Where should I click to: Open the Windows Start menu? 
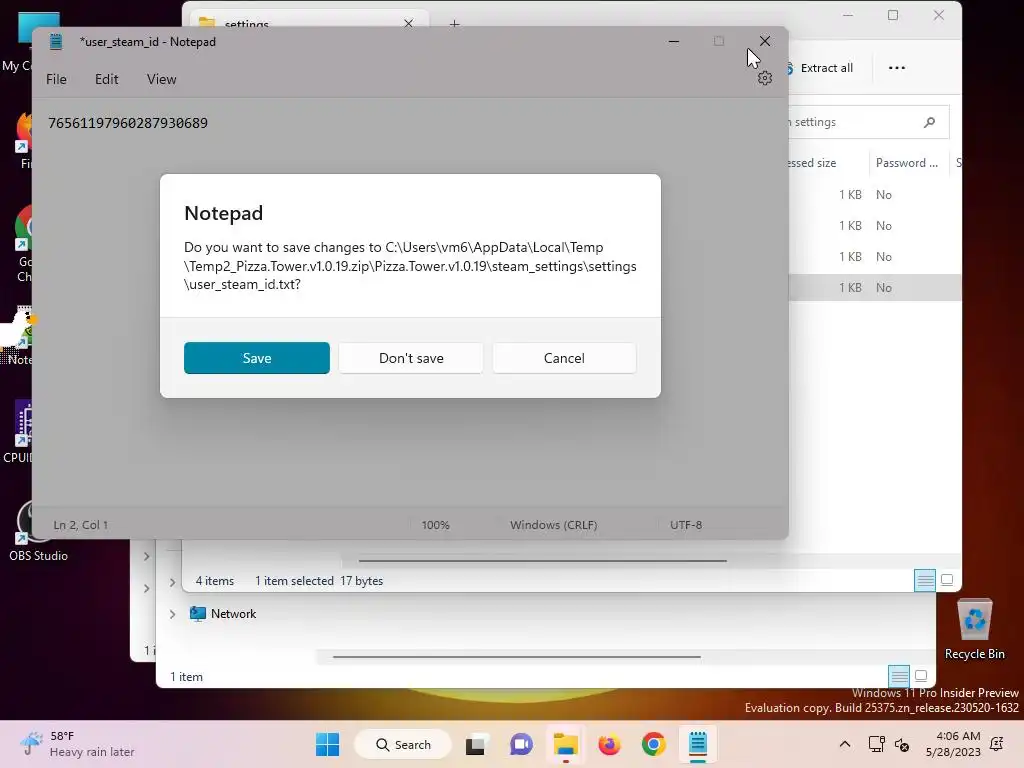point(327,744)
